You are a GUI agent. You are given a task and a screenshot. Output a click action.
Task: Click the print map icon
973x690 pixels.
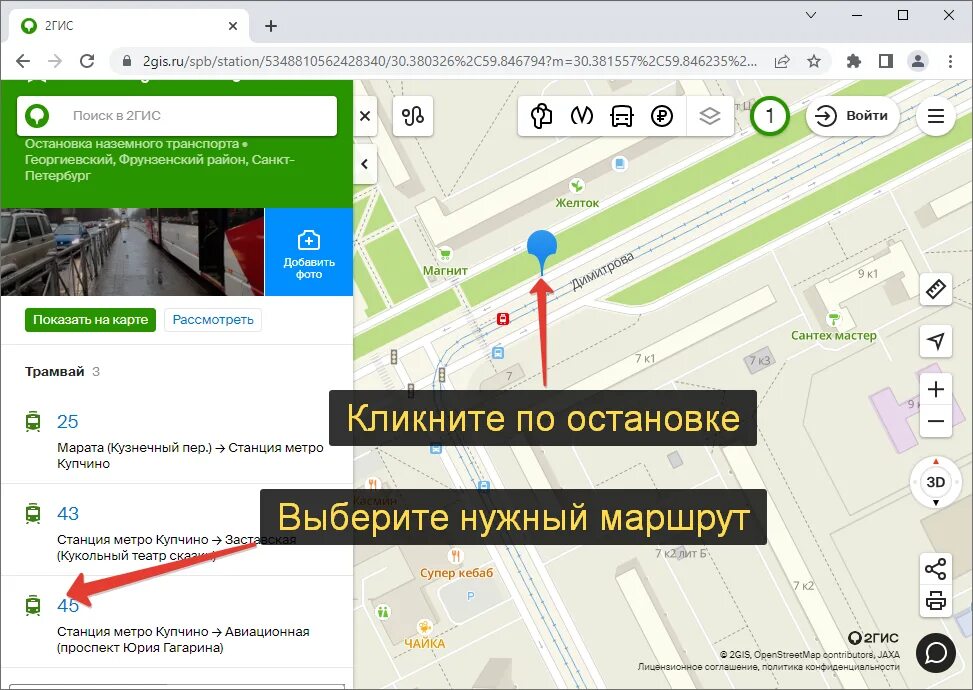(936, 601)
